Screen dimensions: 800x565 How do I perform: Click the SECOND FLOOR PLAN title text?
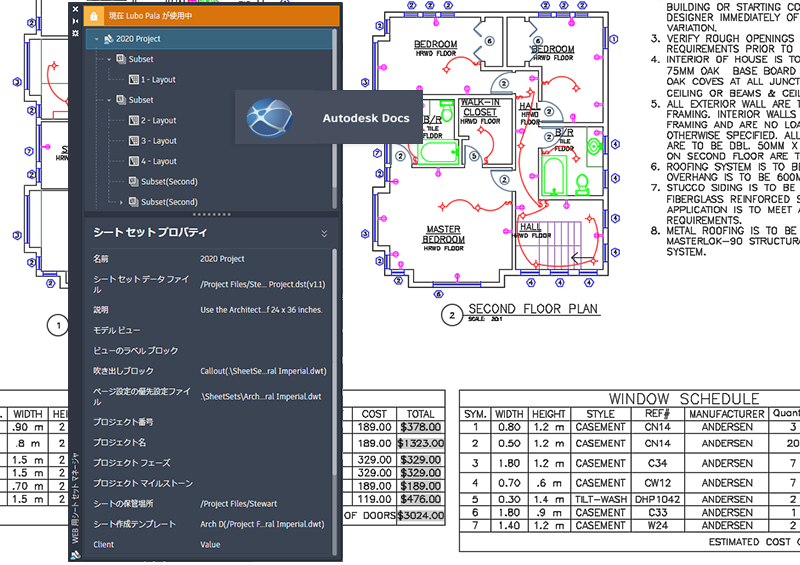(x=533, y=309)
